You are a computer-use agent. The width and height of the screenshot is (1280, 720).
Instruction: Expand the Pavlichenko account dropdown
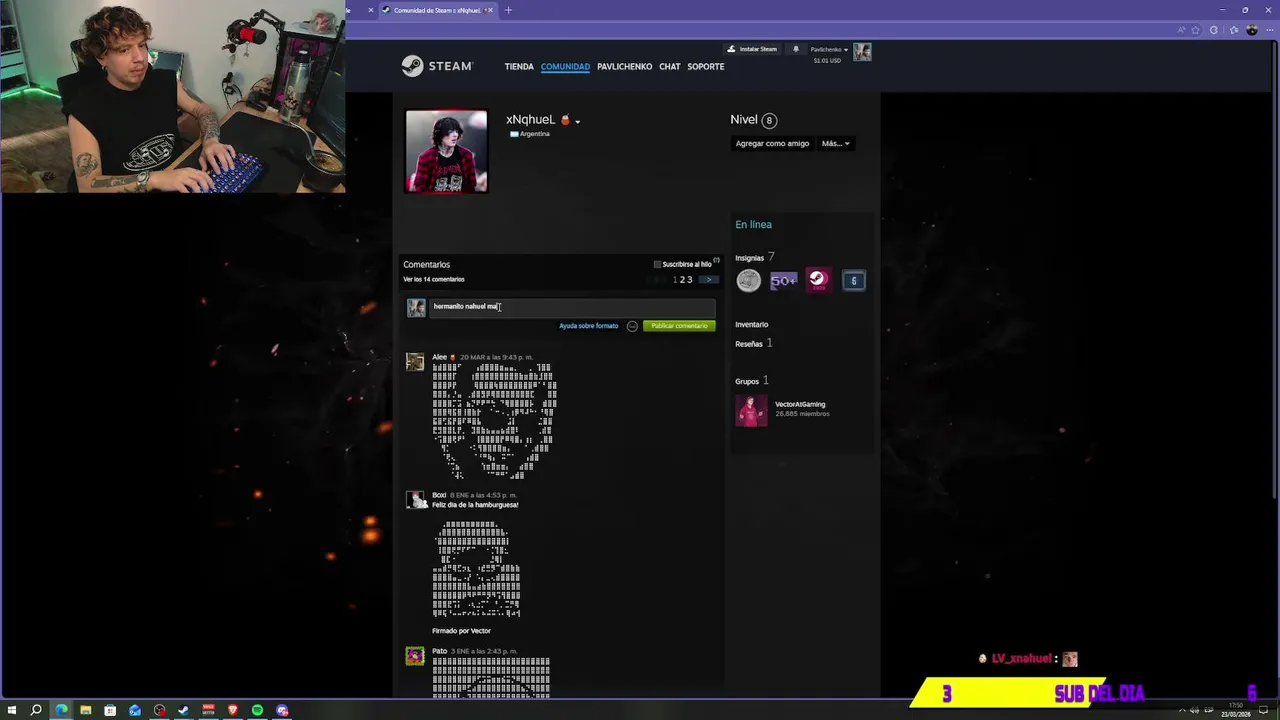pos(829,49)
